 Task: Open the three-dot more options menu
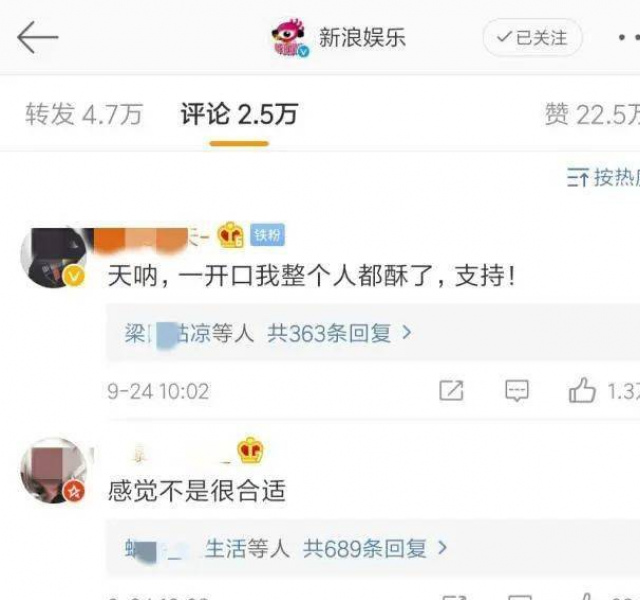tap(629, 38)
